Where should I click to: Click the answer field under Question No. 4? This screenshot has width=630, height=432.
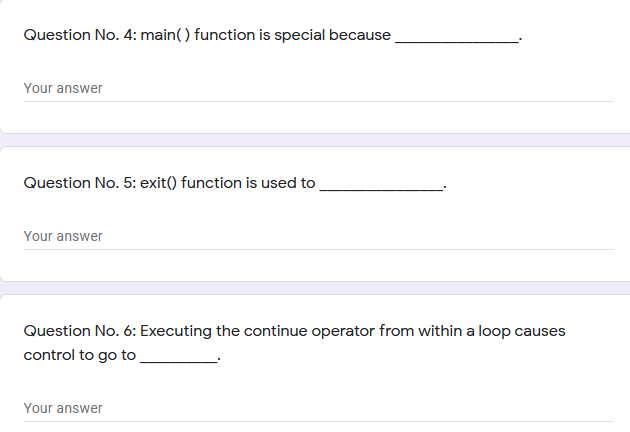(318, 89)
